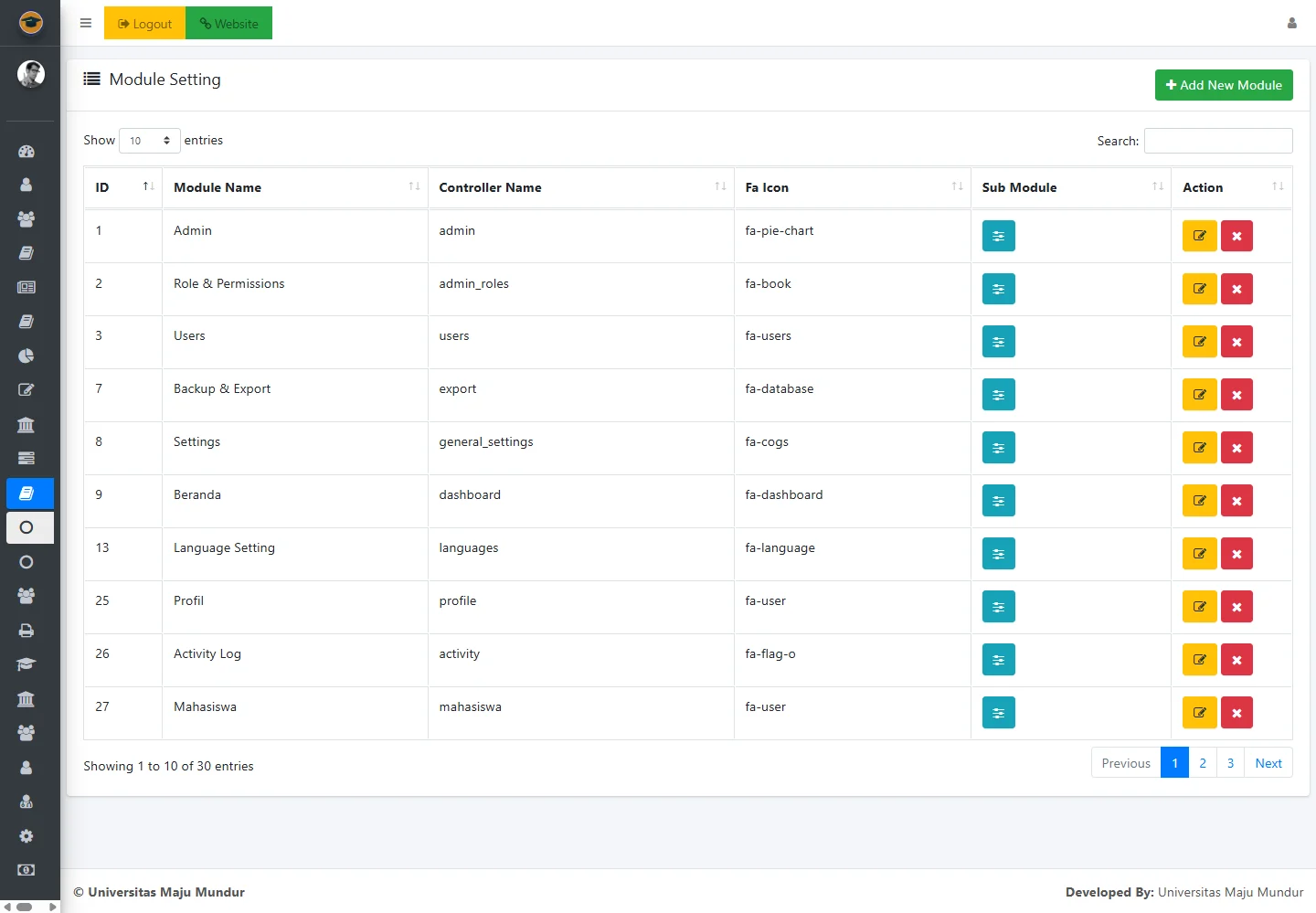Click the Search input field
Image resolution: width=1316 pixels, height=913 pixels.
1218,141
